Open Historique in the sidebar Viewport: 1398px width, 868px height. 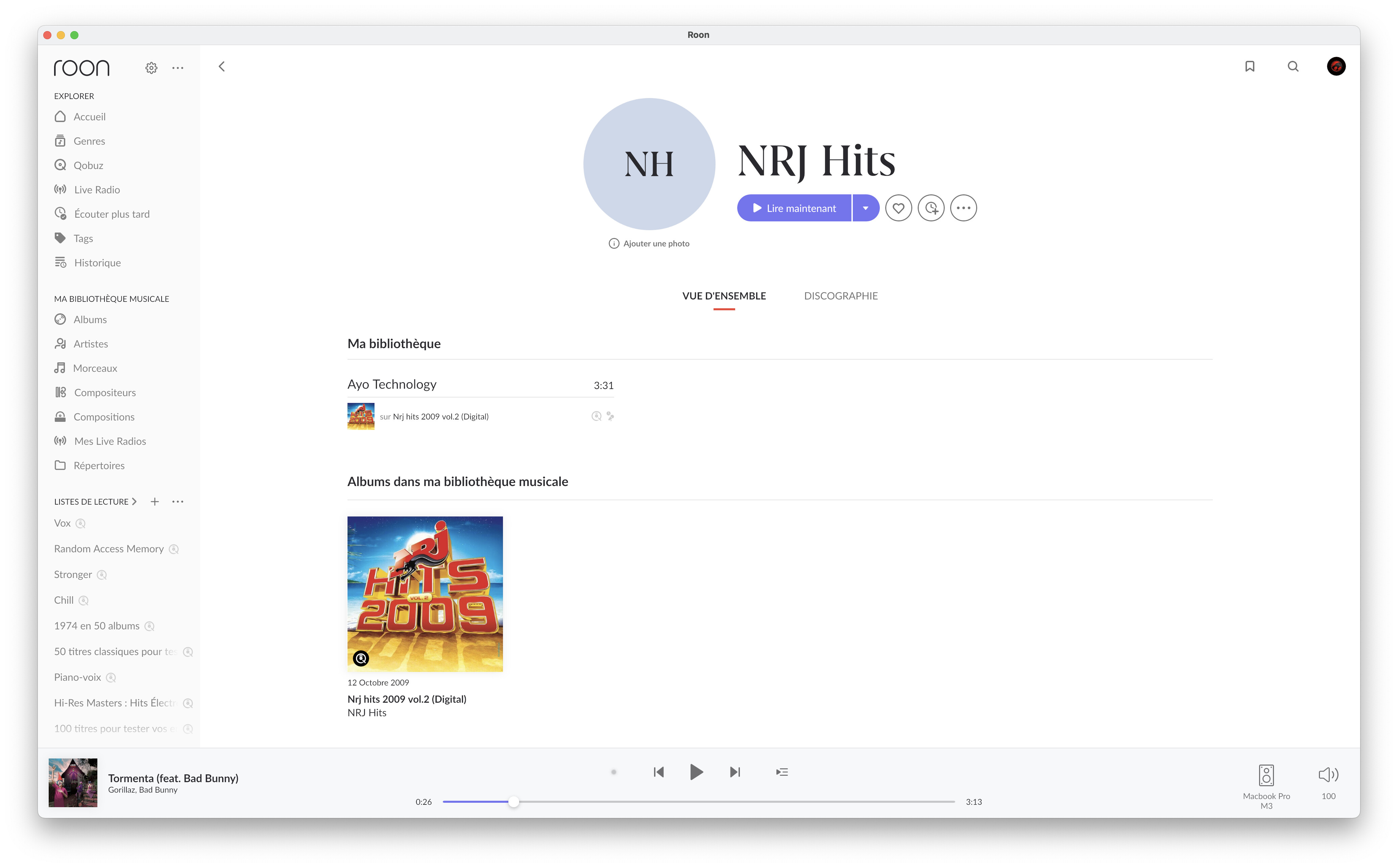coord(97,263)
